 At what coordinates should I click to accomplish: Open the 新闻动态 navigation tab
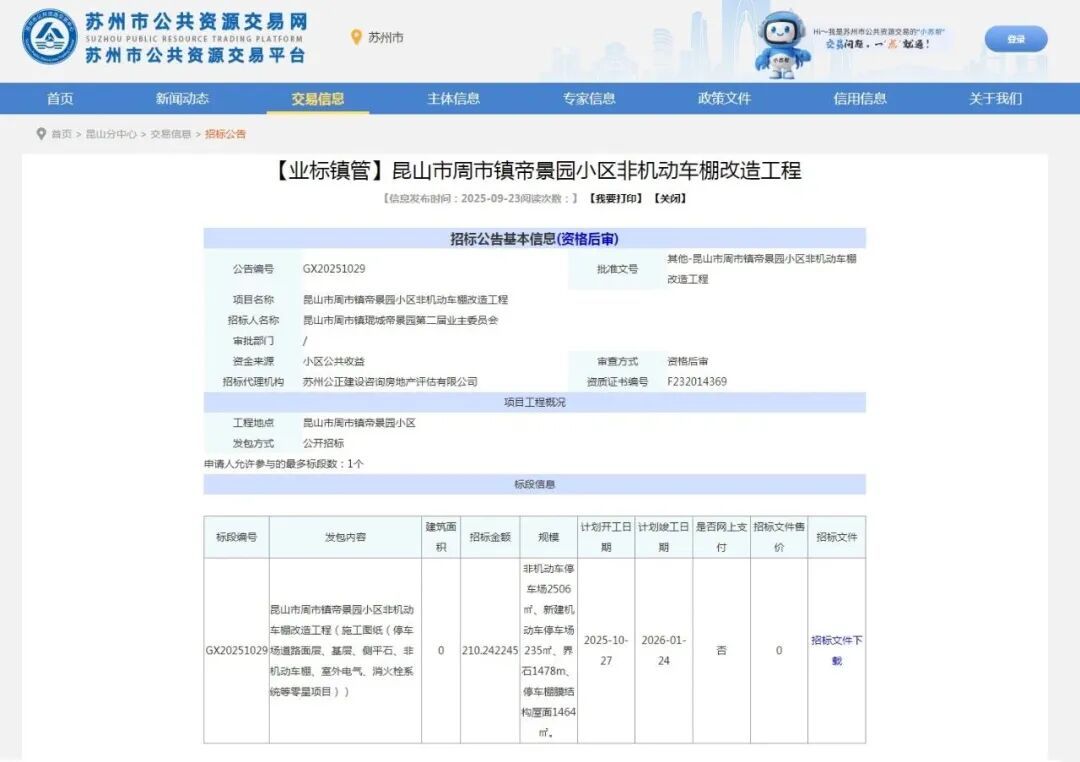tap(182, 99)
